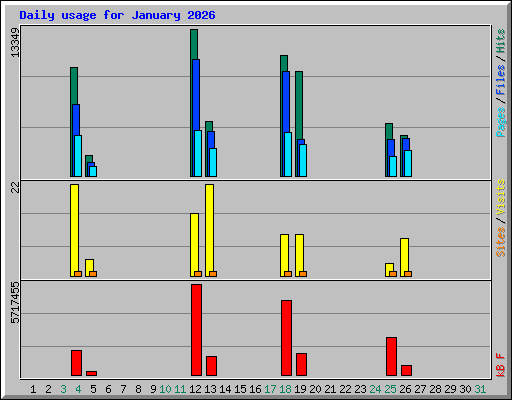
Task: Click the green 'Hits' legend label
Action: click(501, 41)
